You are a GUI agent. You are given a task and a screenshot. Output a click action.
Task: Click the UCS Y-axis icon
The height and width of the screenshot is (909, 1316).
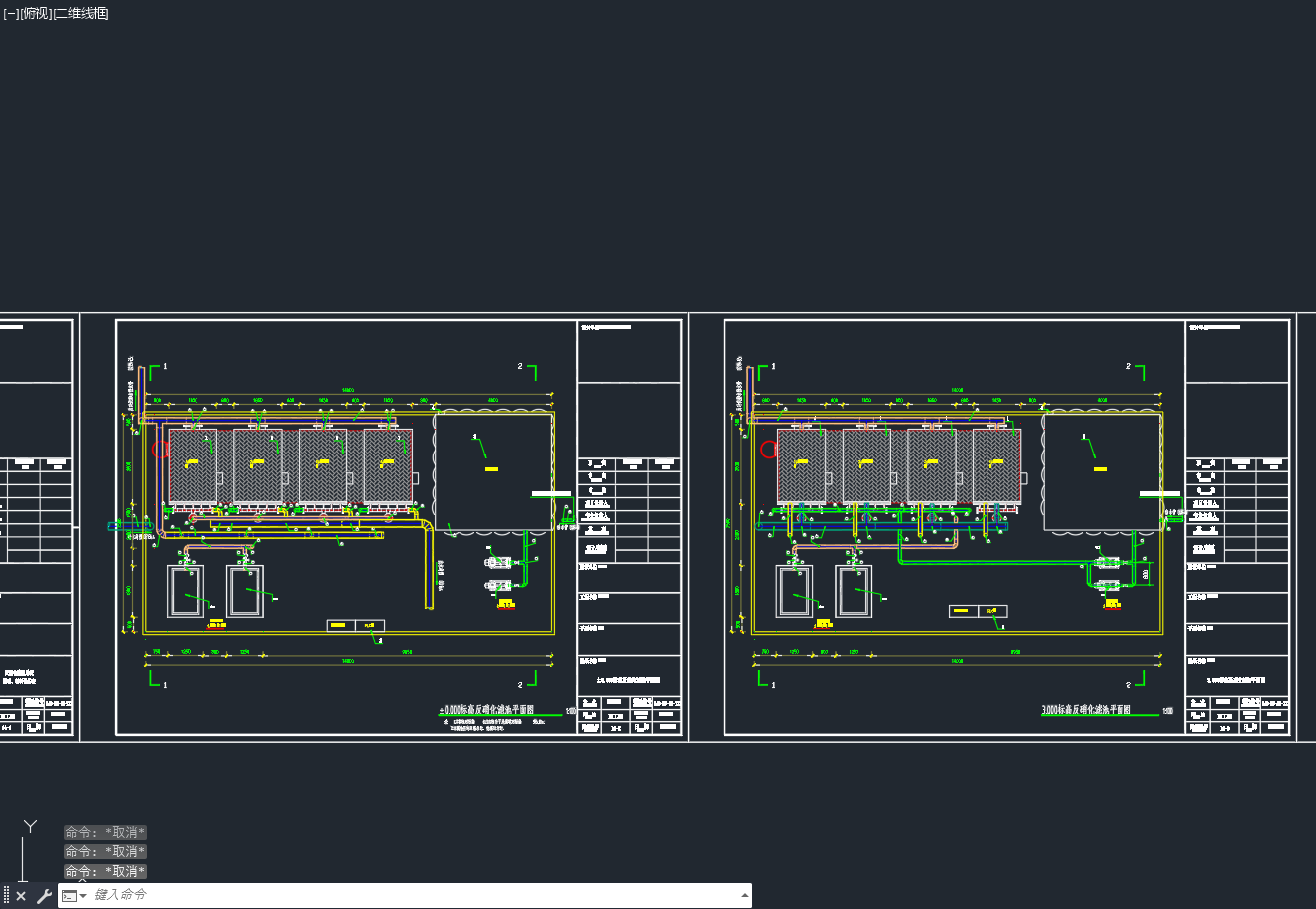click(31, 826)
